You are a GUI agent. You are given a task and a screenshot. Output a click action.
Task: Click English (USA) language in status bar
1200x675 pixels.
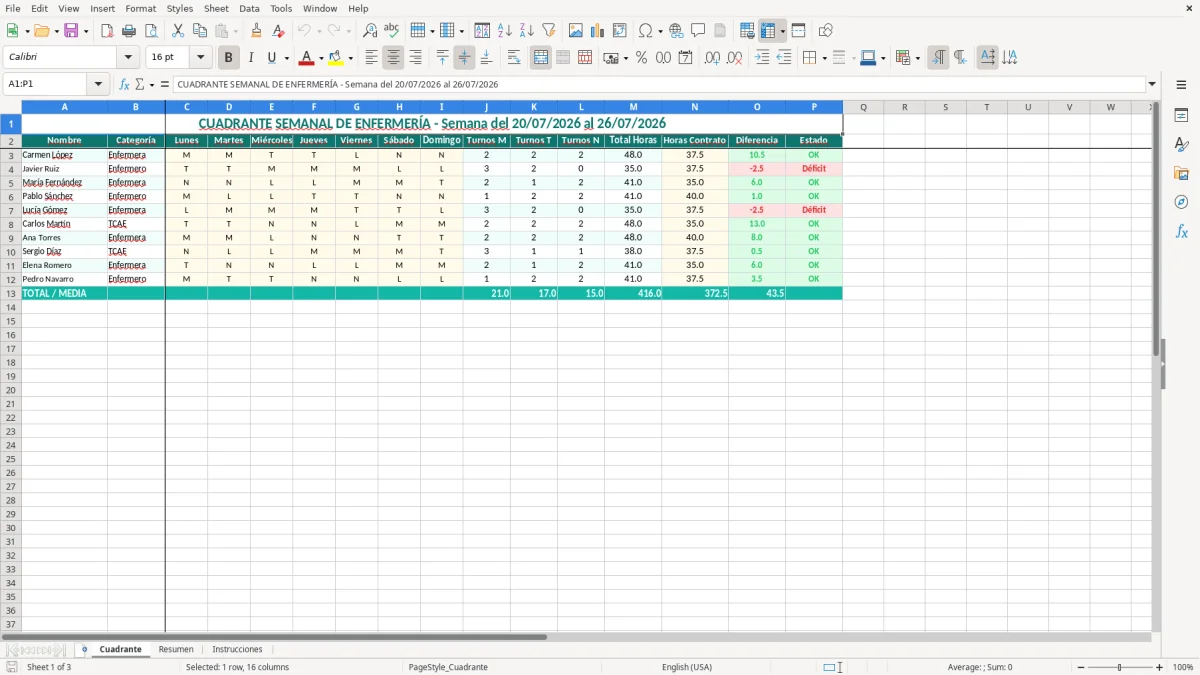(687, 667)
